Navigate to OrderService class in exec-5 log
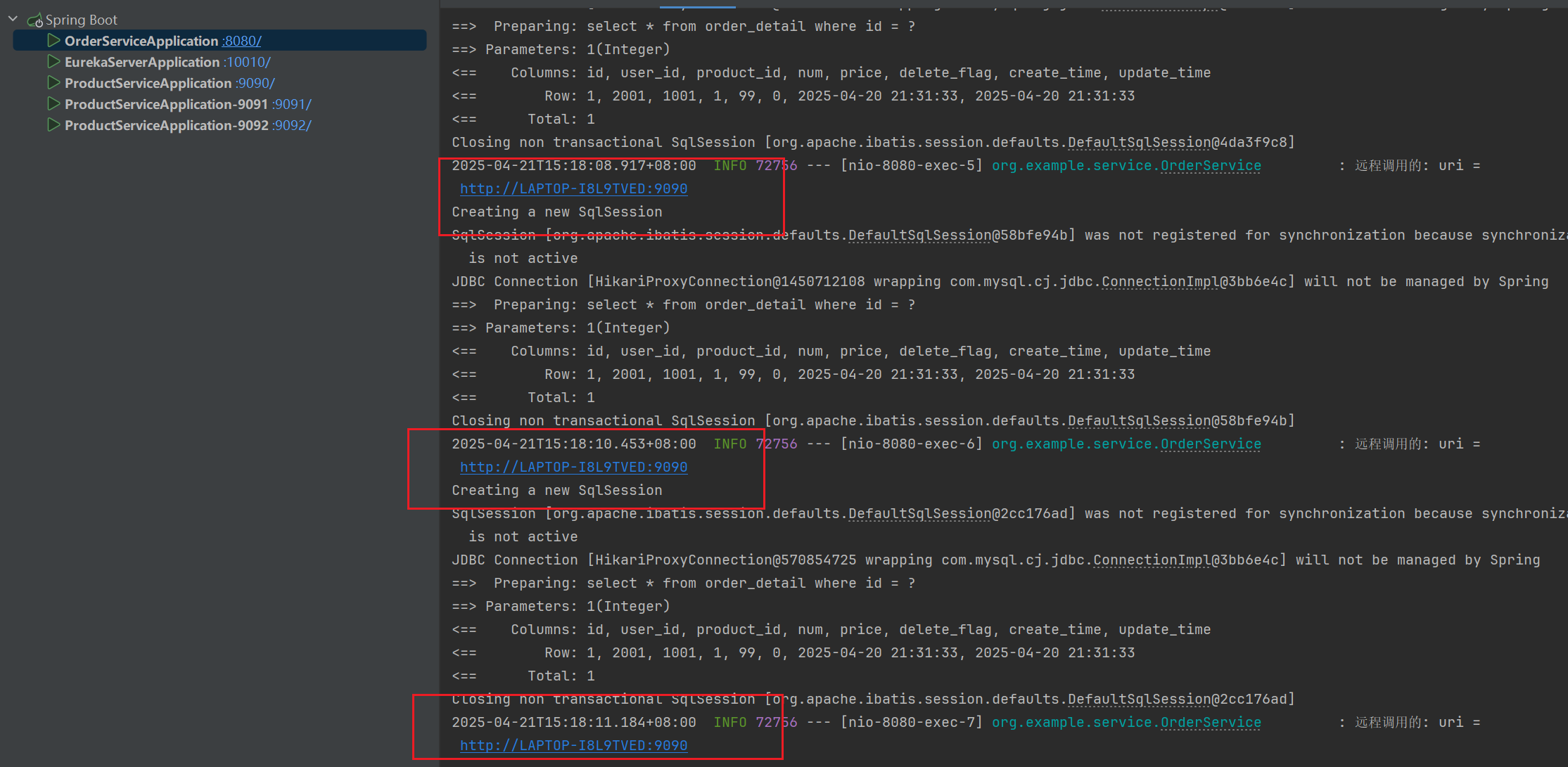 1210,165
